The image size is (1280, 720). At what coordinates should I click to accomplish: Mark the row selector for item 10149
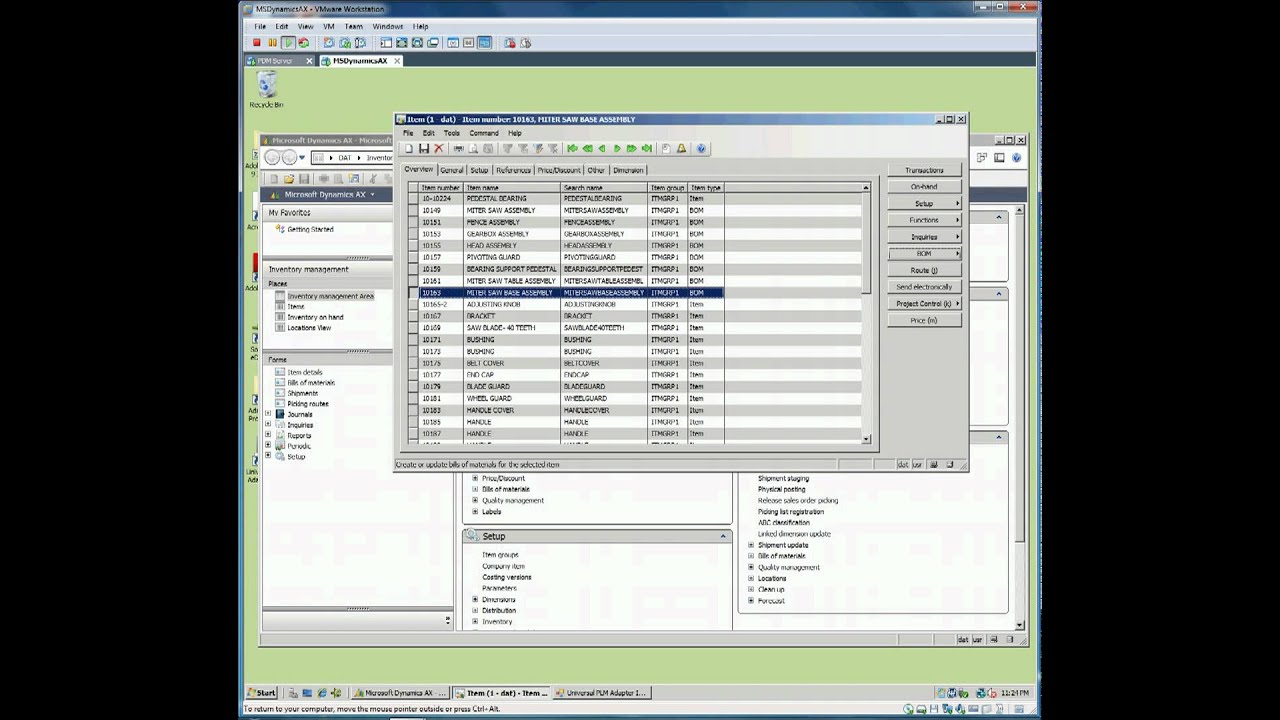(413, 210)
